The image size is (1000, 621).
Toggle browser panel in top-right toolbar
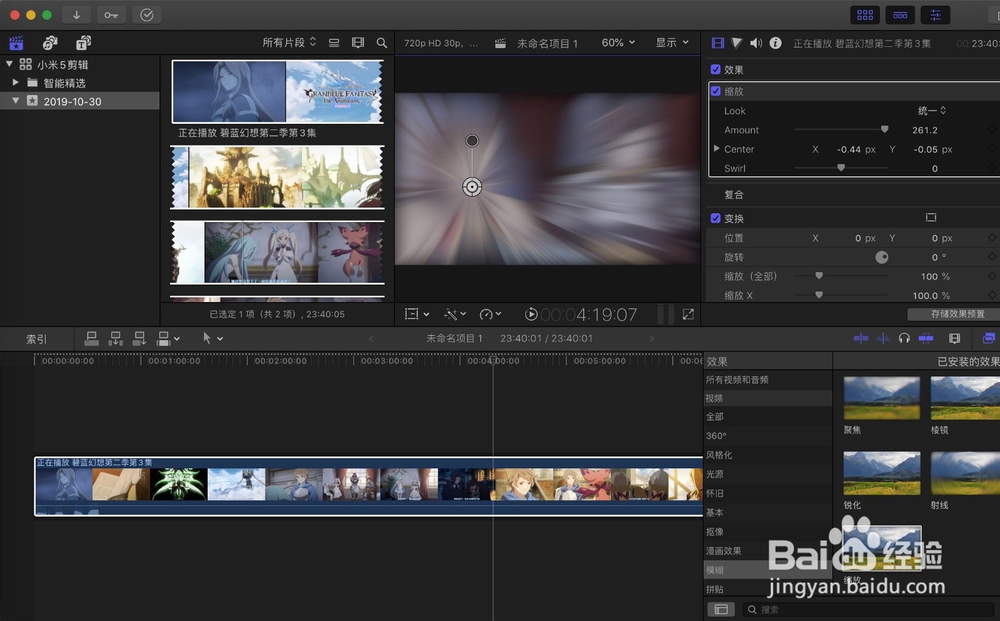[x=865, y=15]
